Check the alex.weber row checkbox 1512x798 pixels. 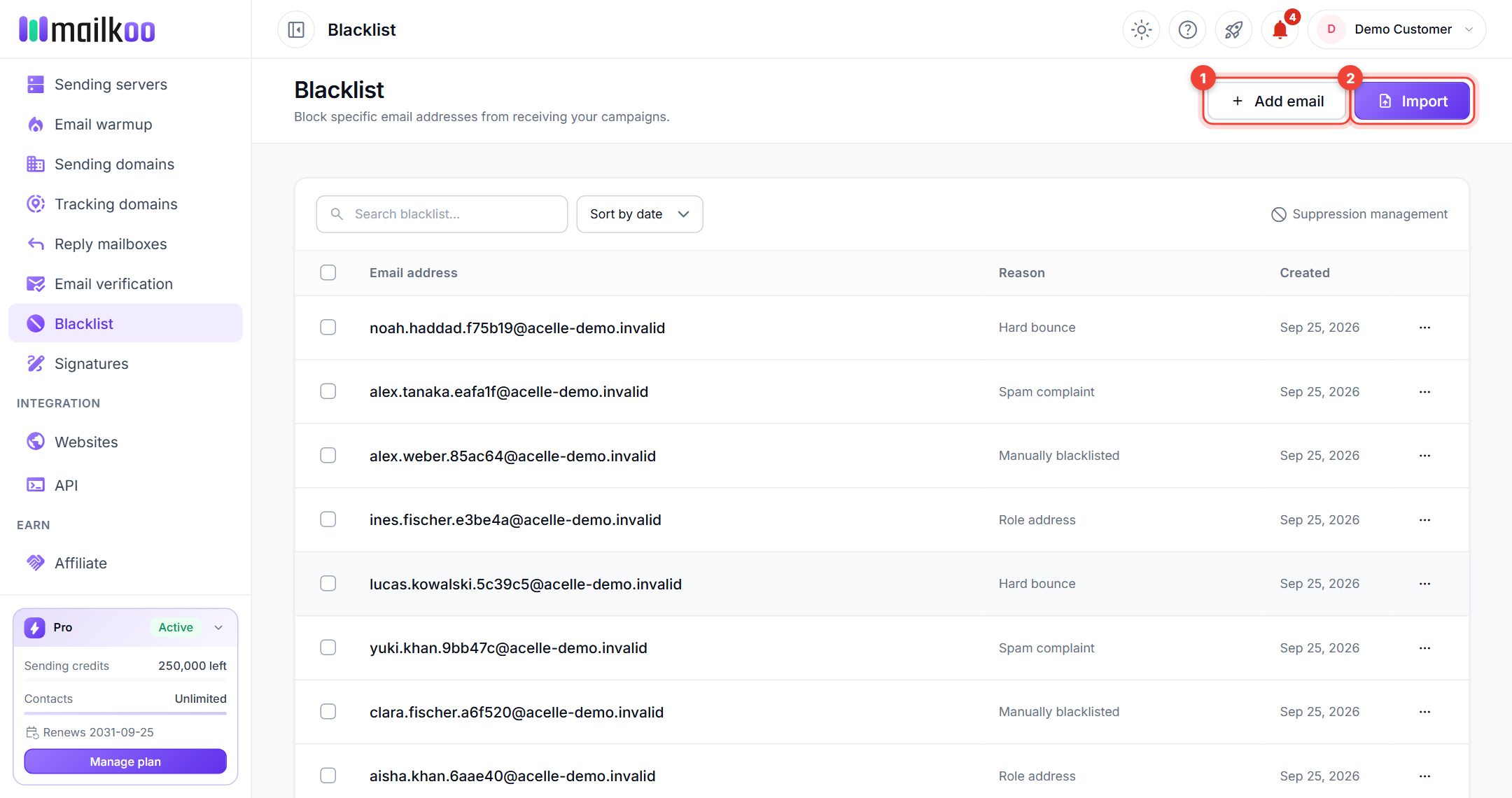[328, 455]
